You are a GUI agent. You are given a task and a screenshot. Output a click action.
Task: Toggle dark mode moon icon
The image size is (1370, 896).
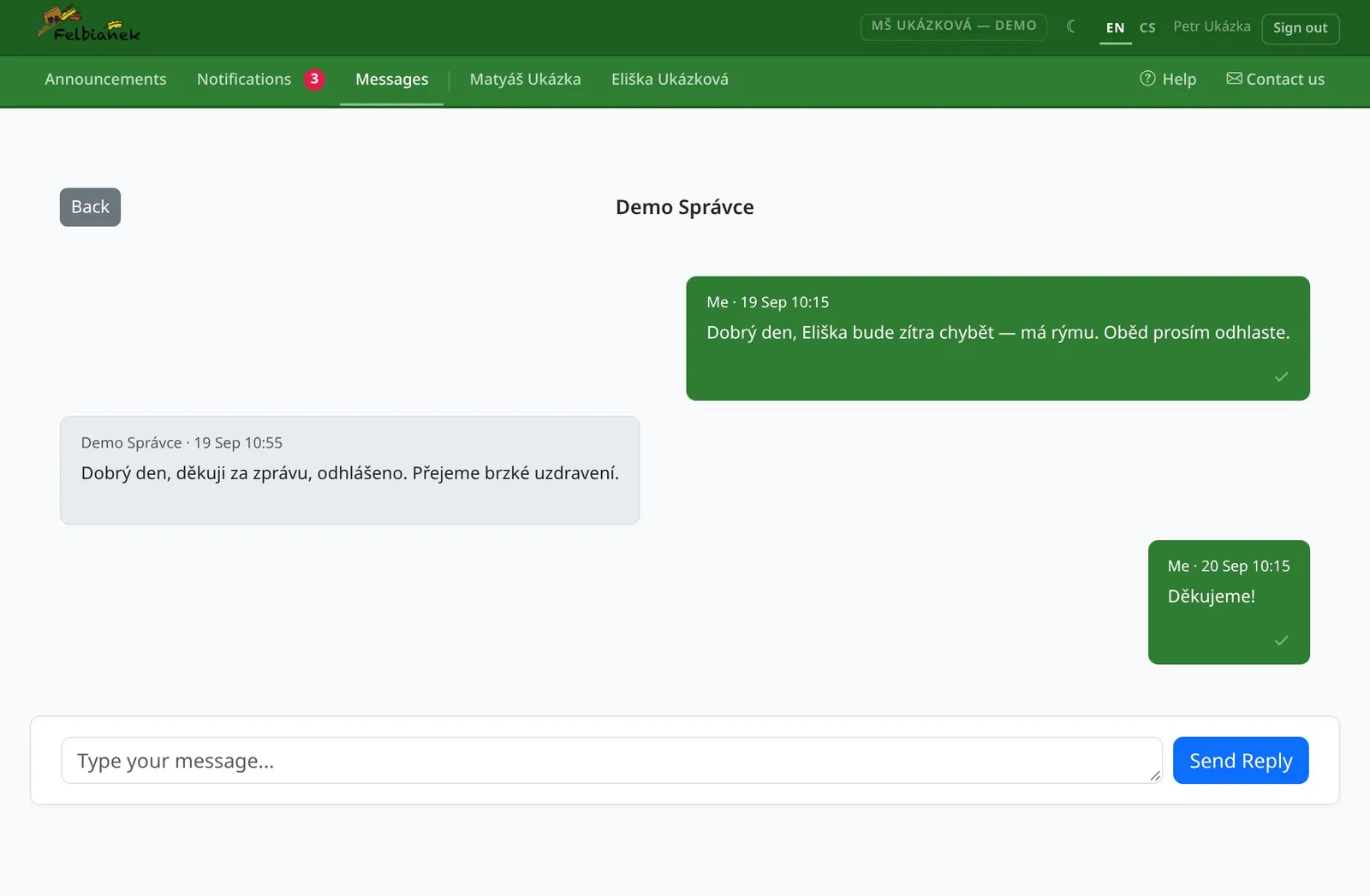[x=1071, y=27]
